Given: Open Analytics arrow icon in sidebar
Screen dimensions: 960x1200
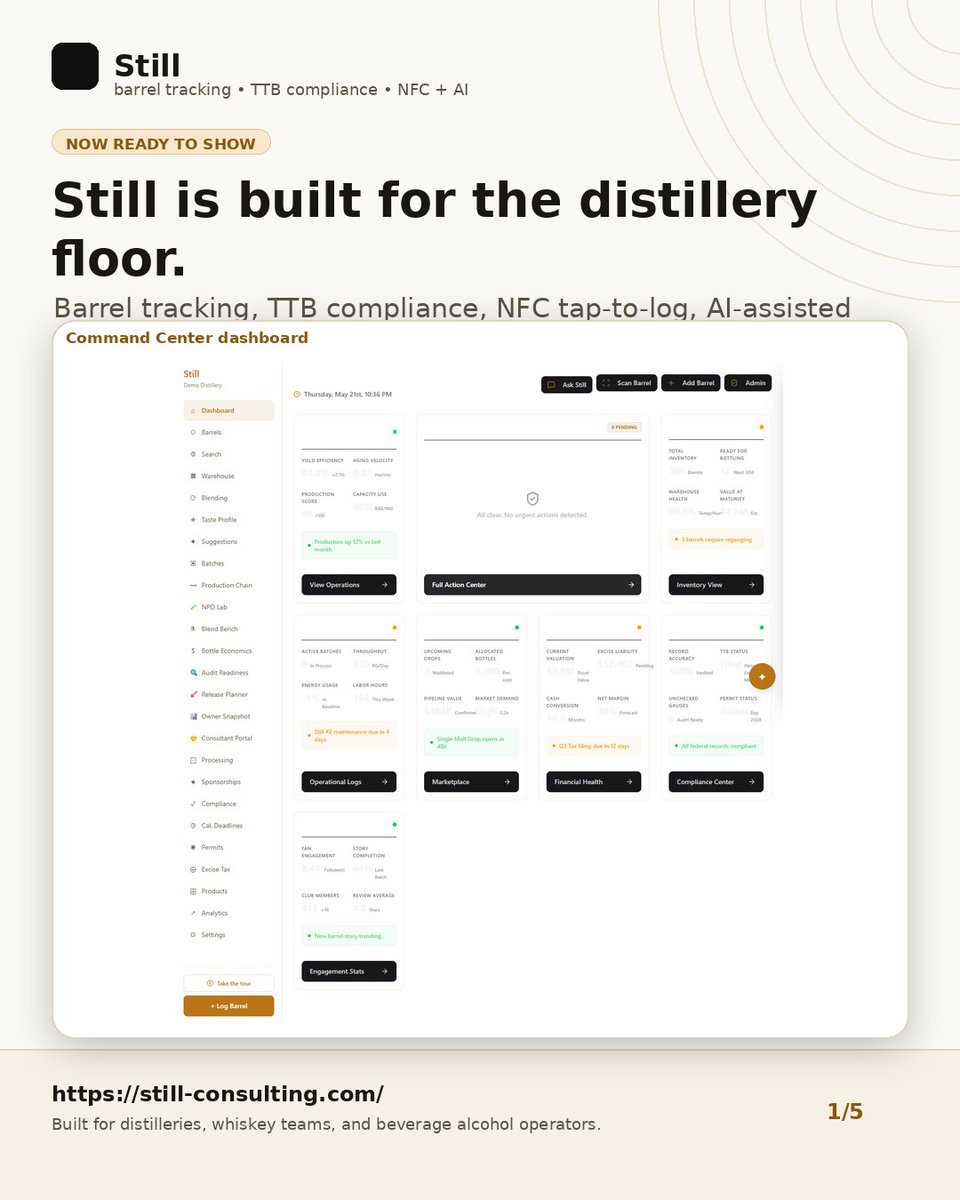Looking at the screenshot, I should coord(193,913).
